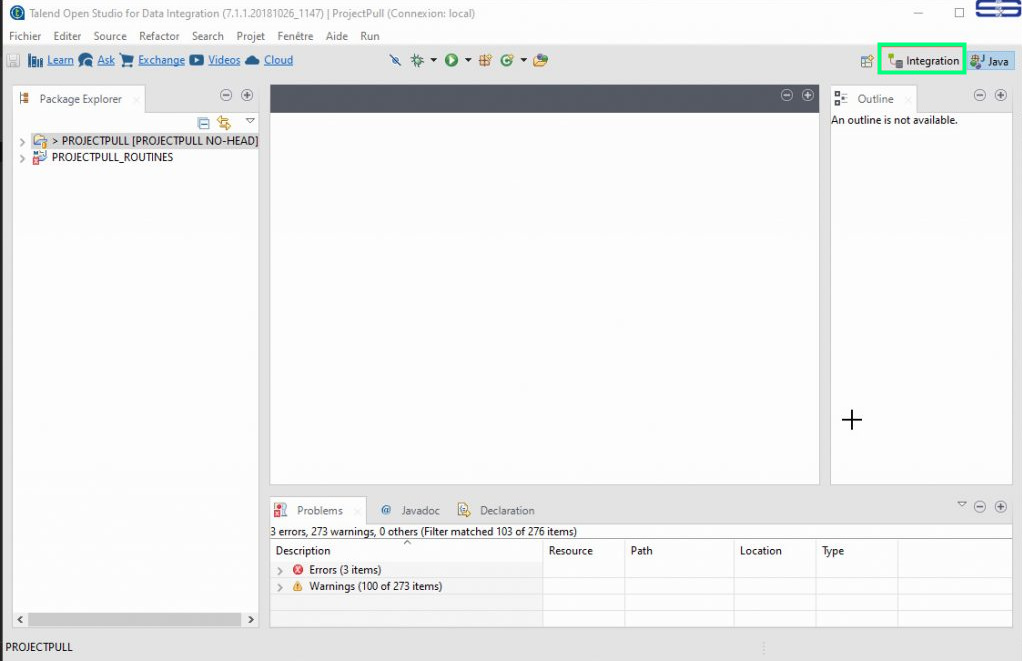Open the Search menu
This screenshot has width=1022, height=662.
point(208,36)
